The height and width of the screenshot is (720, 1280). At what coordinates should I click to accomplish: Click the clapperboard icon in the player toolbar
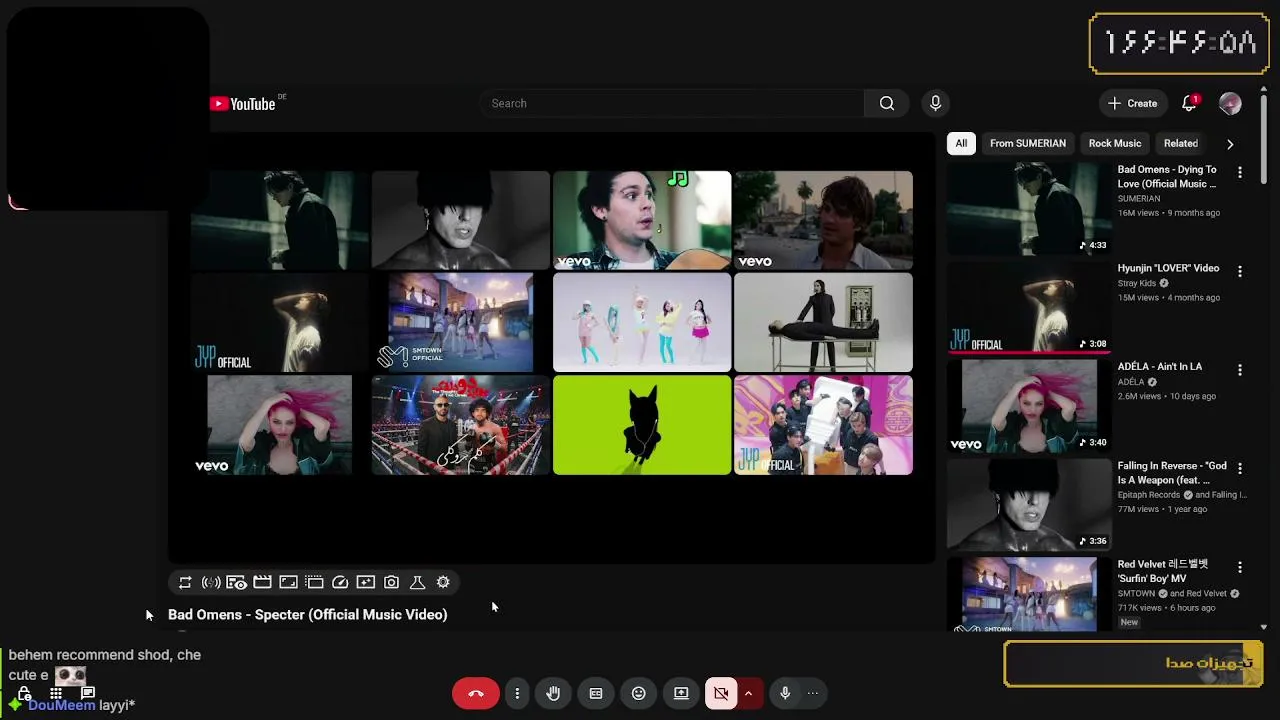(x=262, y=582)
